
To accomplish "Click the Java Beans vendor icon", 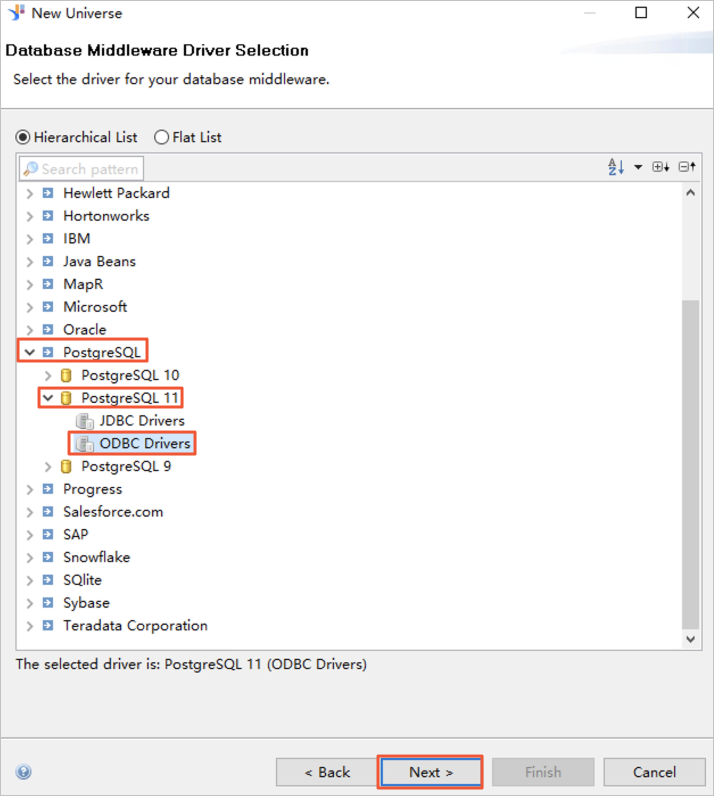I will 48,261.
